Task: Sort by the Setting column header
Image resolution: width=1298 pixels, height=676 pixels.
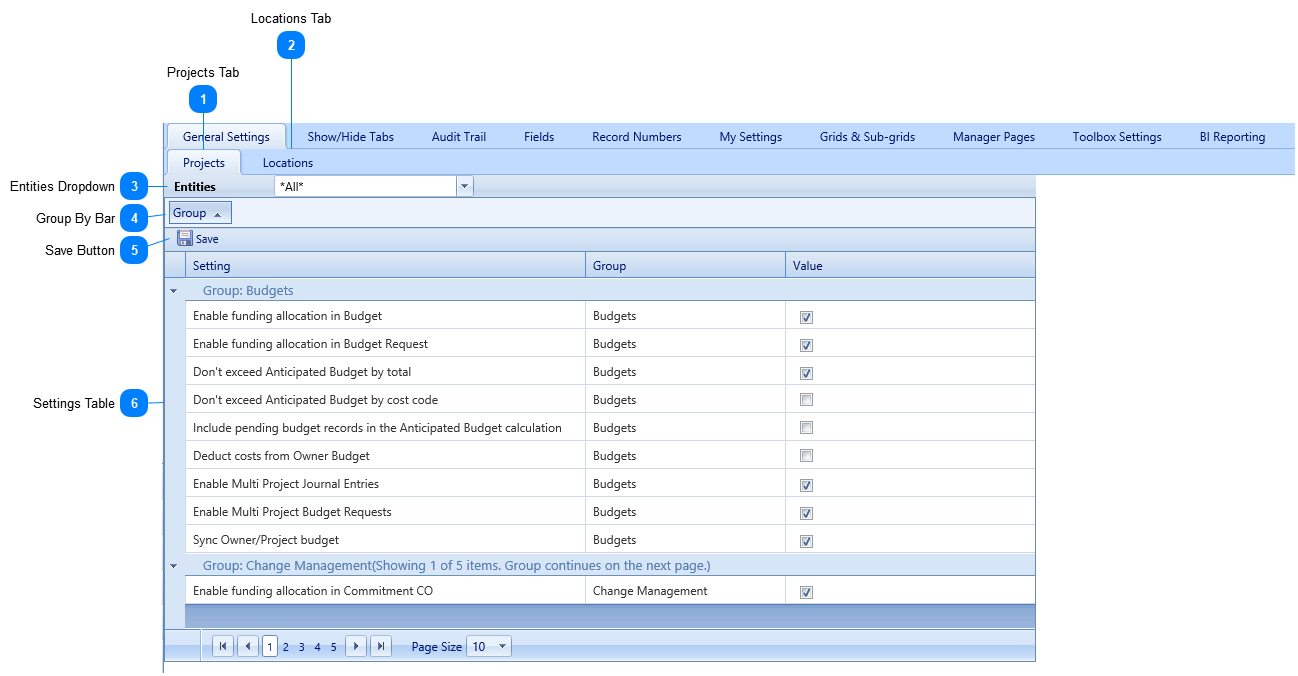Action: 385,265
